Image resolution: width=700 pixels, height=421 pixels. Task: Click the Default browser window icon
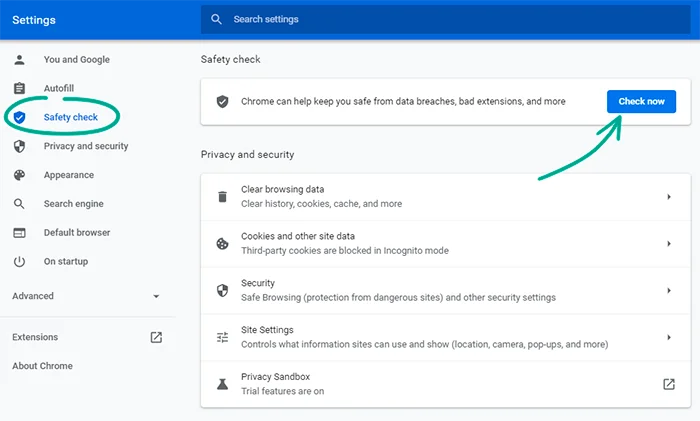tap(19, 233)
